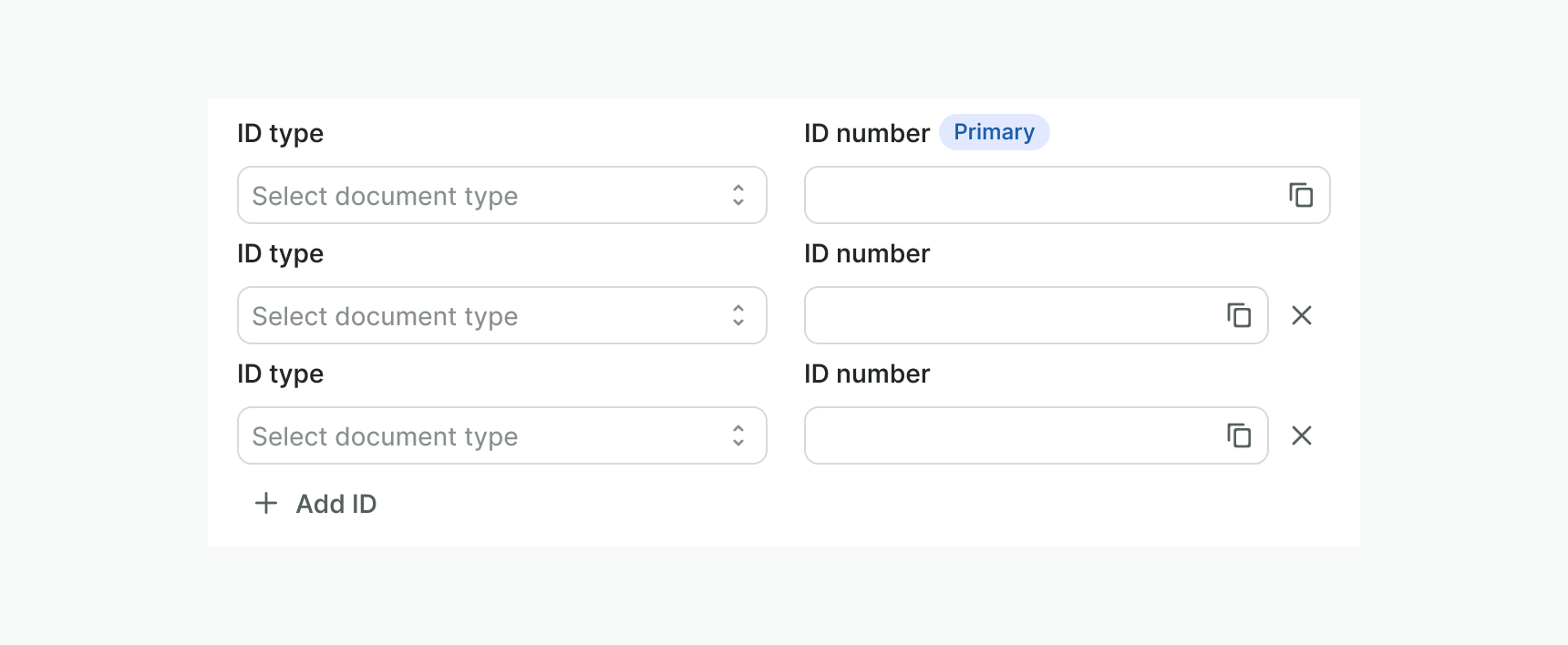Click up-down arrows in second ID type selector
The width and height of the screenshot is (1568, 645).
coord(738,315)
